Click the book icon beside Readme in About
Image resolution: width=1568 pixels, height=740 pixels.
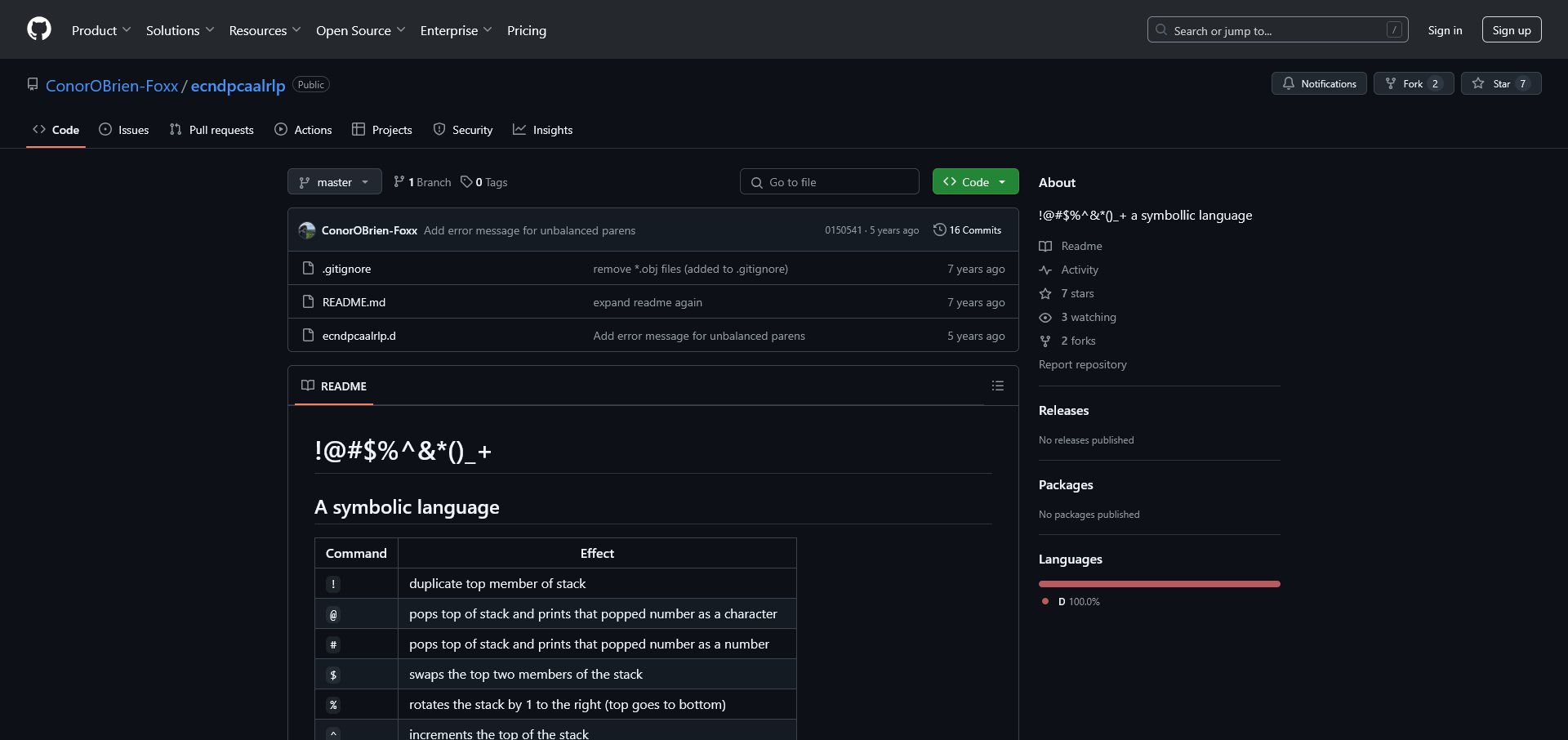tap(1045, 246)
